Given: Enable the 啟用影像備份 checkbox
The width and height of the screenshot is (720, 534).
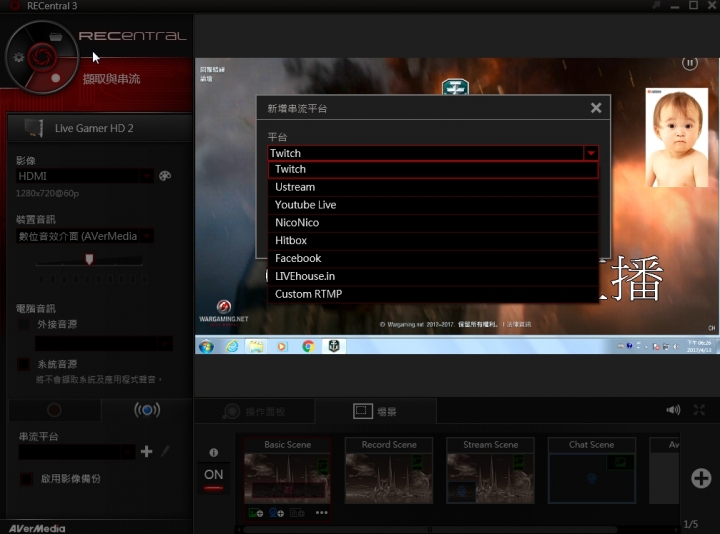Looking at the screenshot, I should (x=26, y=478).
